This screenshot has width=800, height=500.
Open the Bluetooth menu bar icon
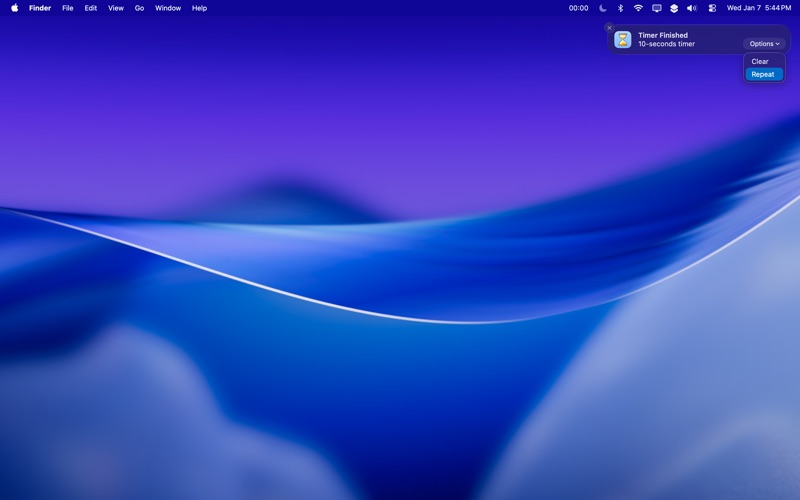point(620,8)
